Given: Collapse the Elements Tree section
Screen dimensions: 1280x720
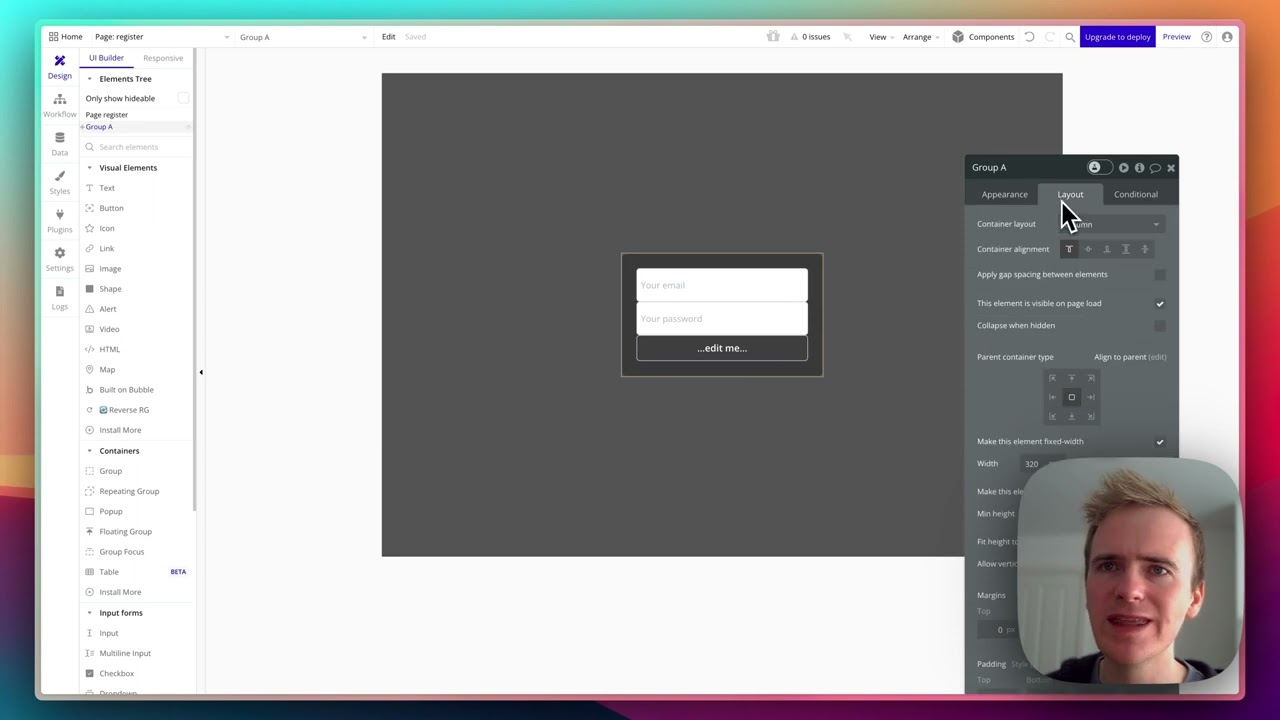Looking at the screenshot, I should pos(89,79).
